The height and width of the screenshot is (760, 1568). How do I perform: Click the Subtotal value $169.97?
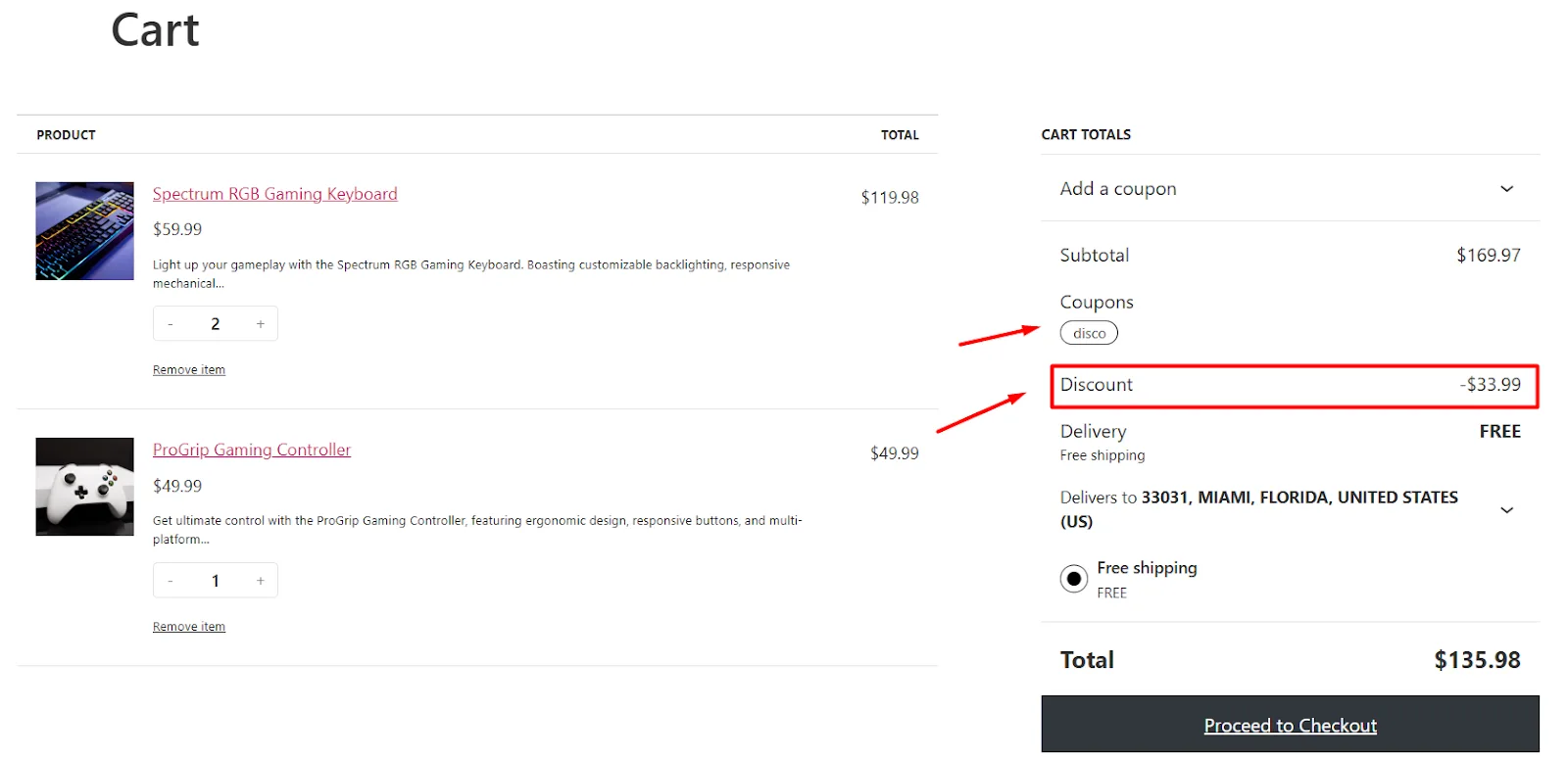[x=1488, y=256]
